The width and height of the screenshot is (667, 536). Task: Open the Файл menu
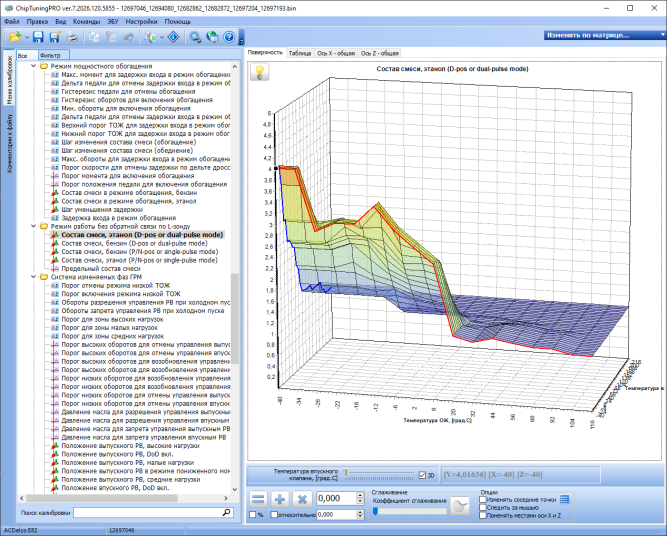[x=11, y=22]
